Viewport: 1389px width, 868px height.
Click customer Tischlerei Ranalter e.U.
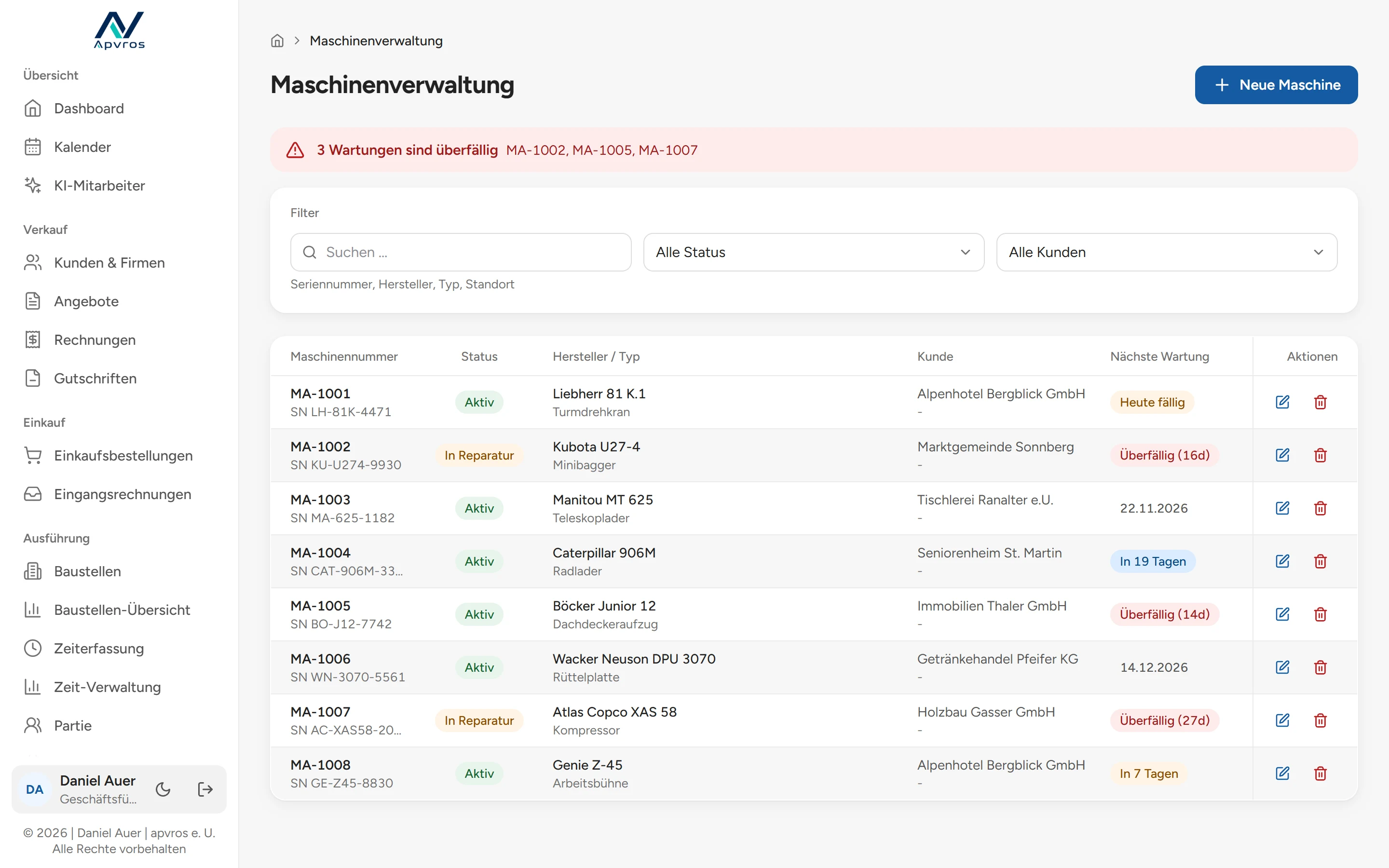point(985,500)
